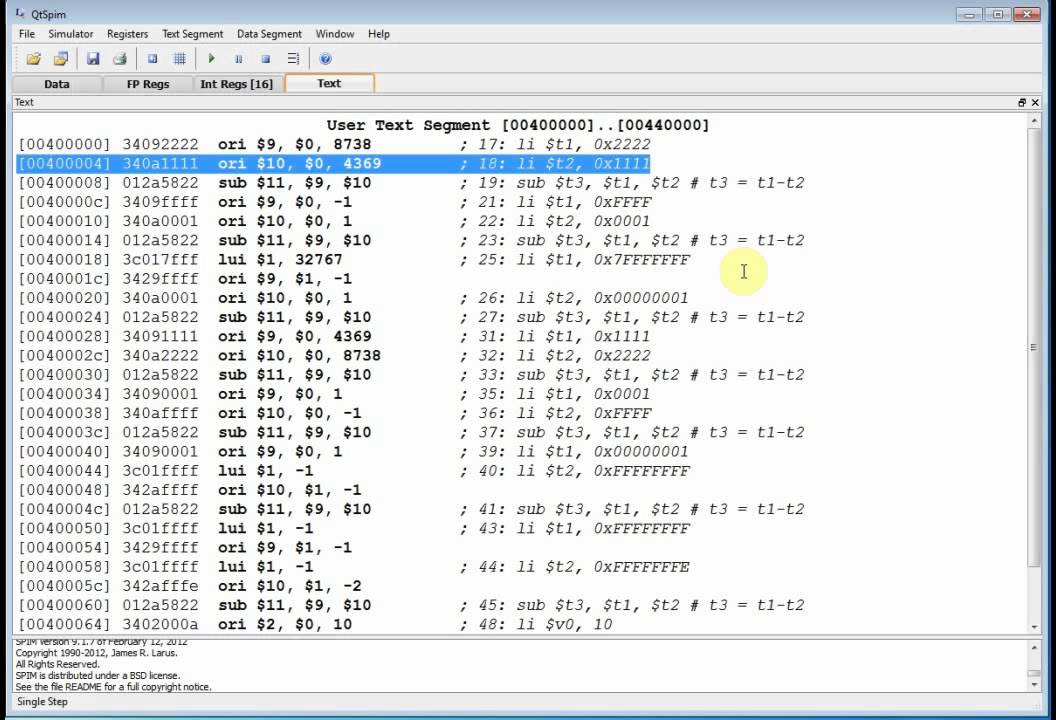Click the sub instruction at address [00400014]
This screenshot has height=720, width=1056.
pos(411,240)
